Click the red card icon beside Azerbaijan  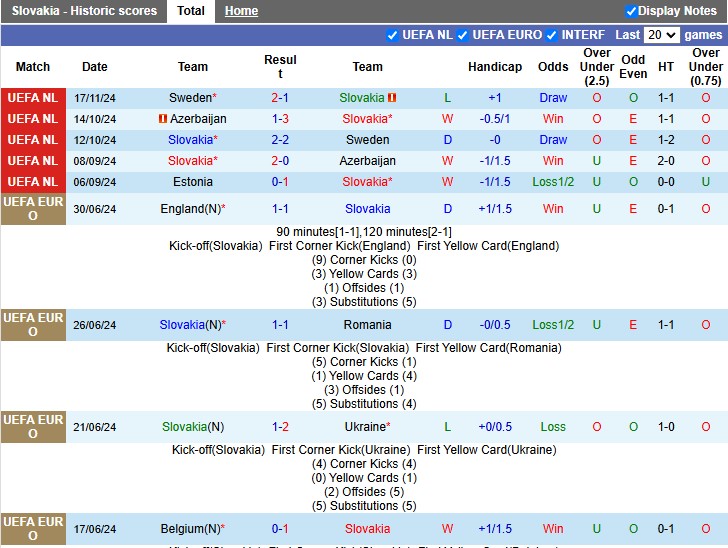(x=163, y=119)
